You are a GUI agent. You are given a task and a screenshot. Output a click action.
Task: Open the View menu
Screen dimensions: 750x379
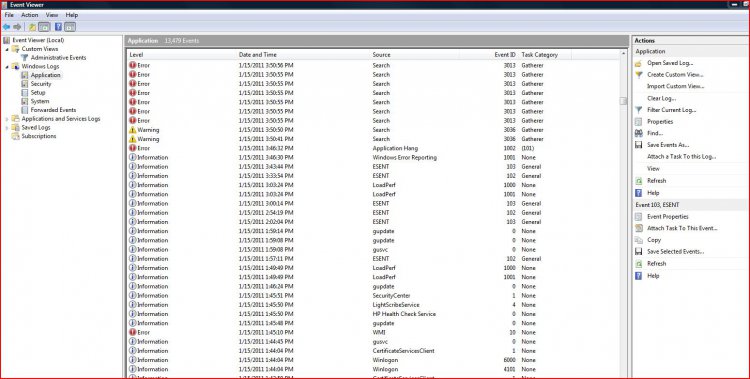point(52,15)
